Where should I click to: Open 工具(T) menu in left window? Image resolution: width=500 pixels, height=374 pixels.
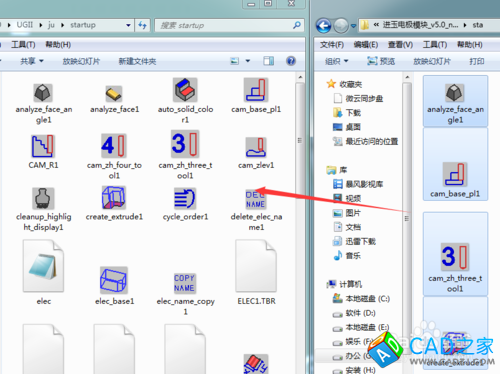[23, 45]
